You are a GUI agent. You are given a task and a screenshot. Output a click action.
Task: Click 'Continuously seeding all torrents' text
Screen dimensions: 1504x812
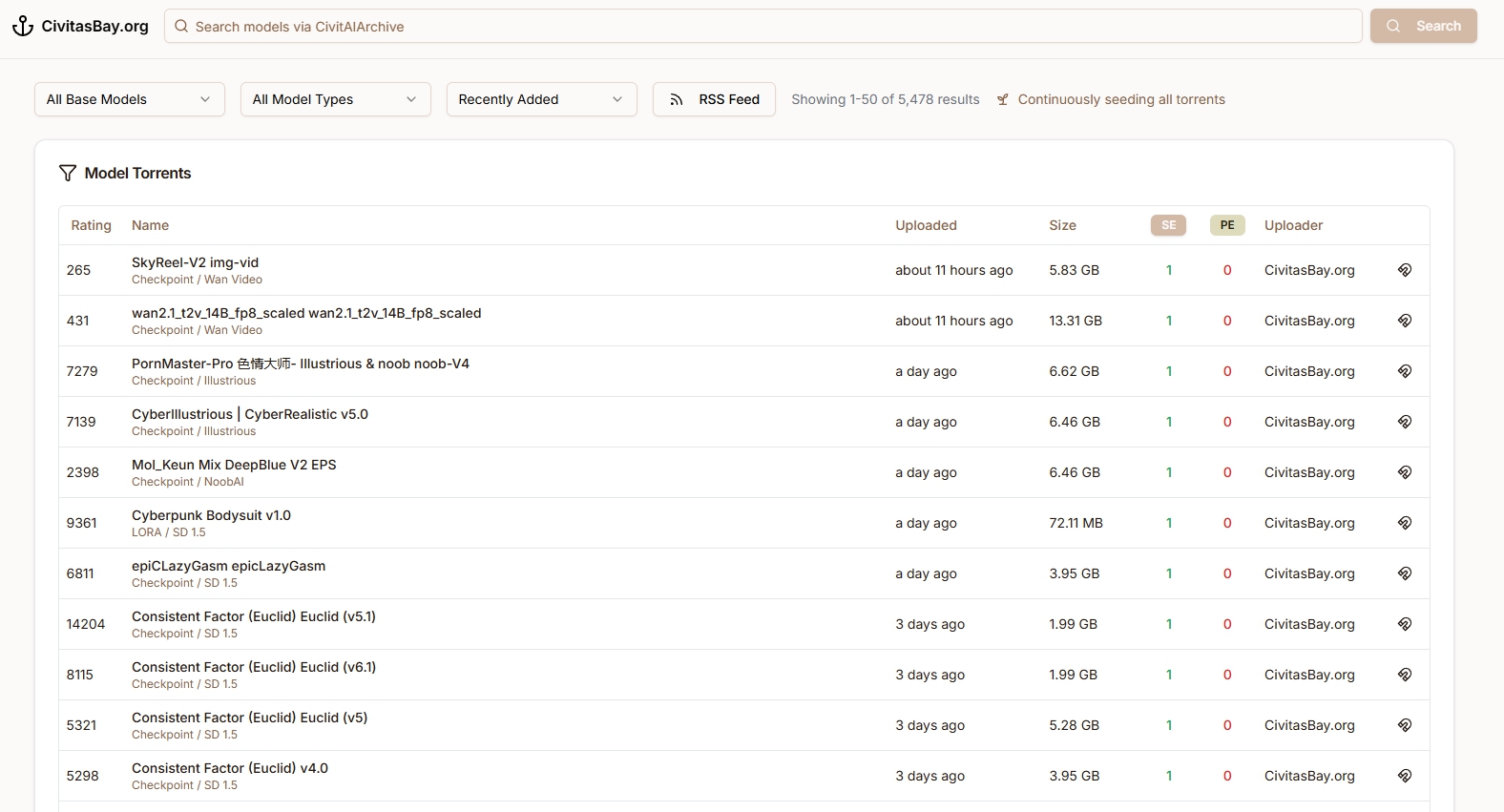tap(1121, 99)
